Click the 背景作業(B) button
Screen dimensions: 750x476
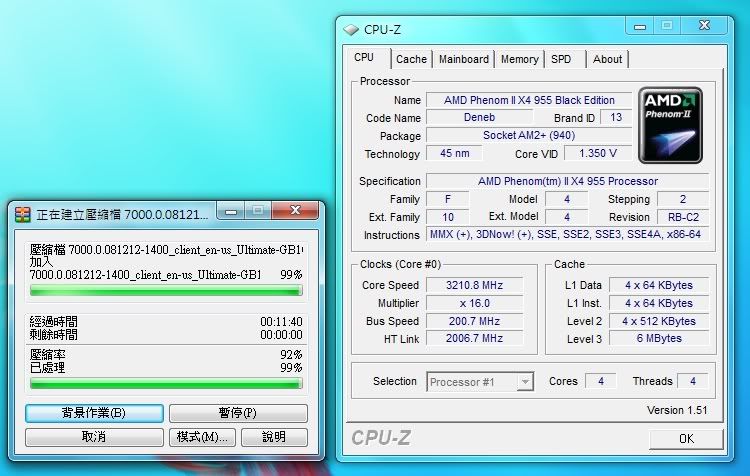click(94, 413)
